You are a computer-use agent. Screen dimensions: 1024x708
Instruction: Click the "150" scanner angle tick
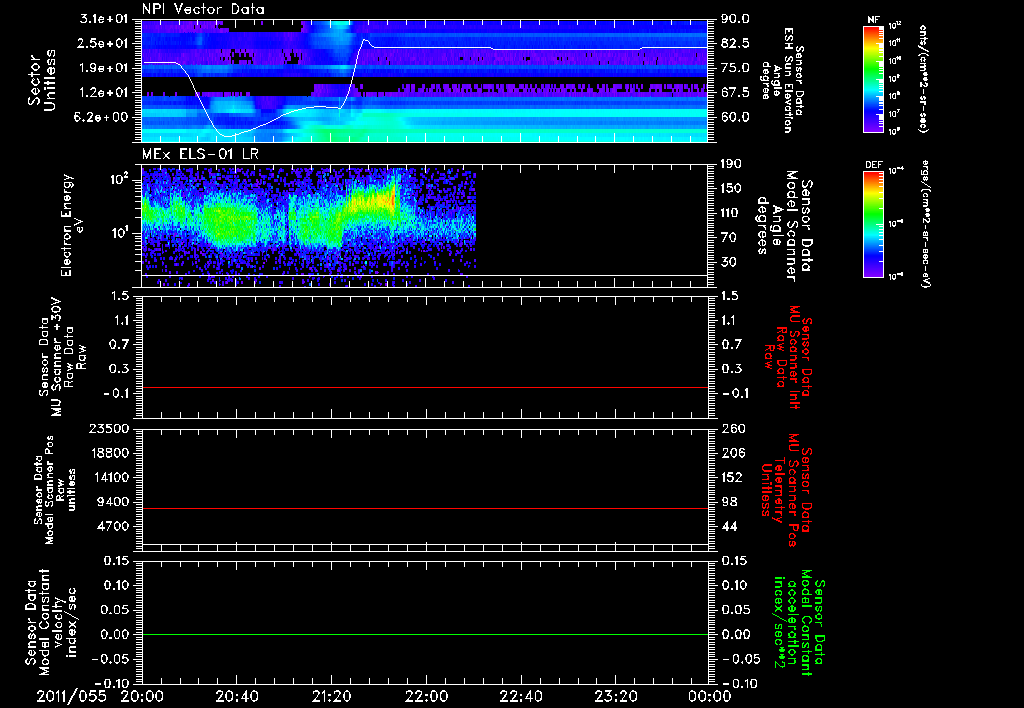[731, 188]
